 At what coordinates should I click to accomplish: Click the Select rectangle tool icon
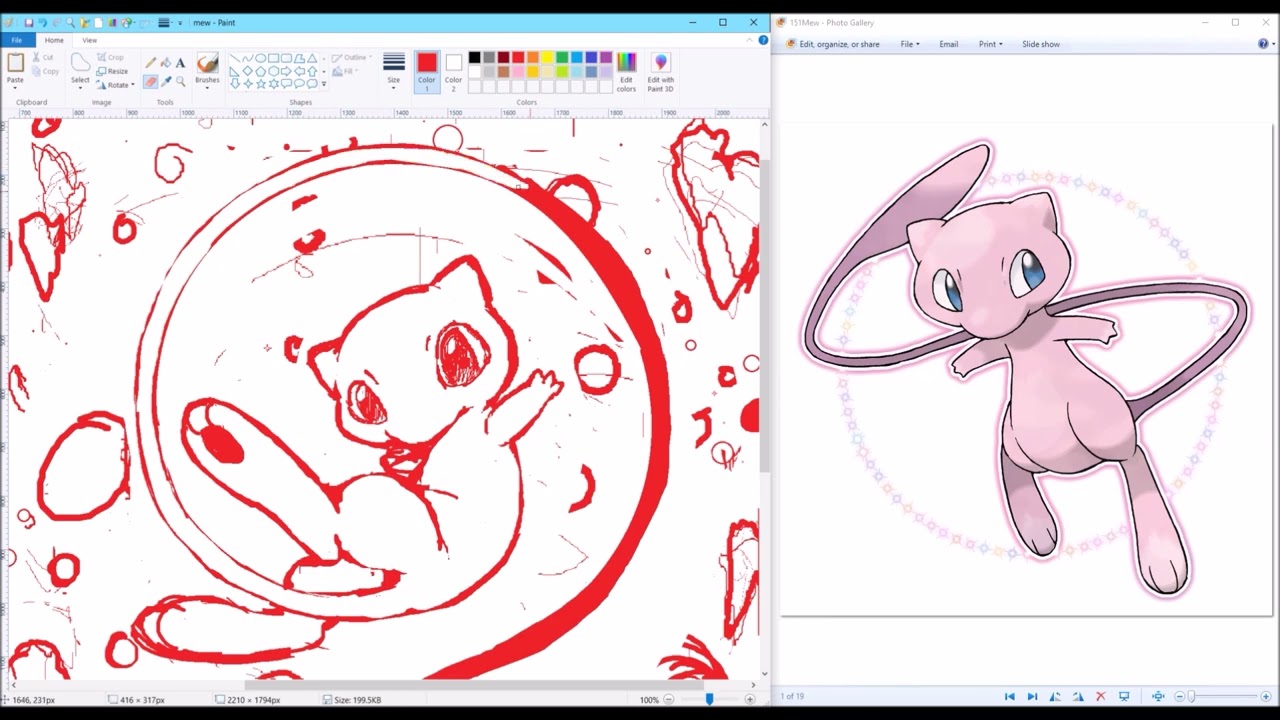click(80, 62)
